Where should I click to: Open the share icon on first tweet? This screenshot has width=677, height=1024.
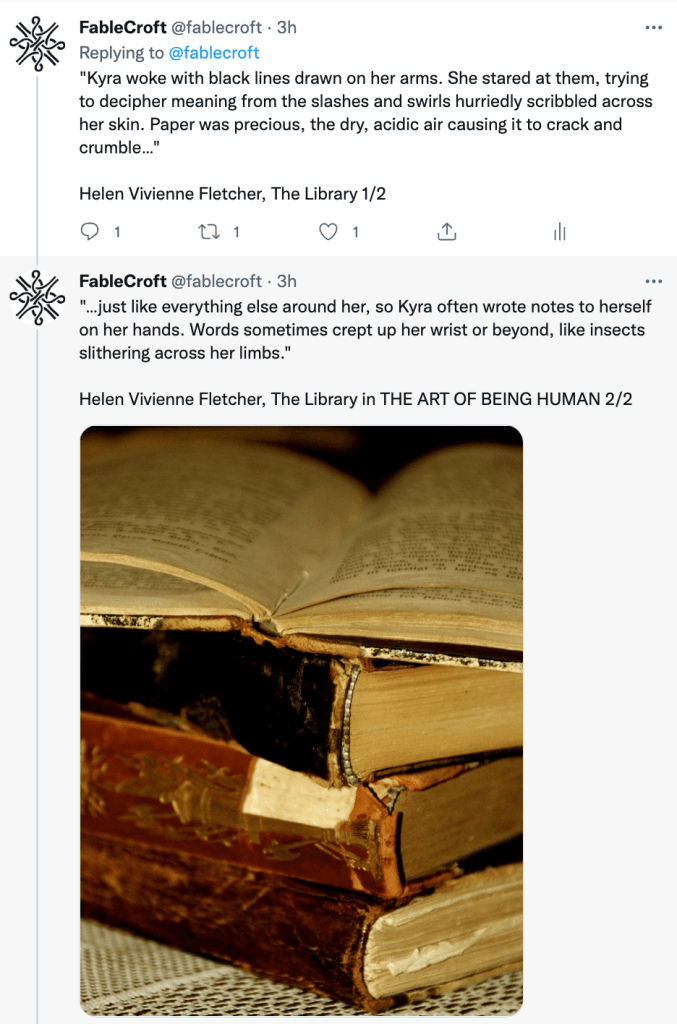coord(447,231)
